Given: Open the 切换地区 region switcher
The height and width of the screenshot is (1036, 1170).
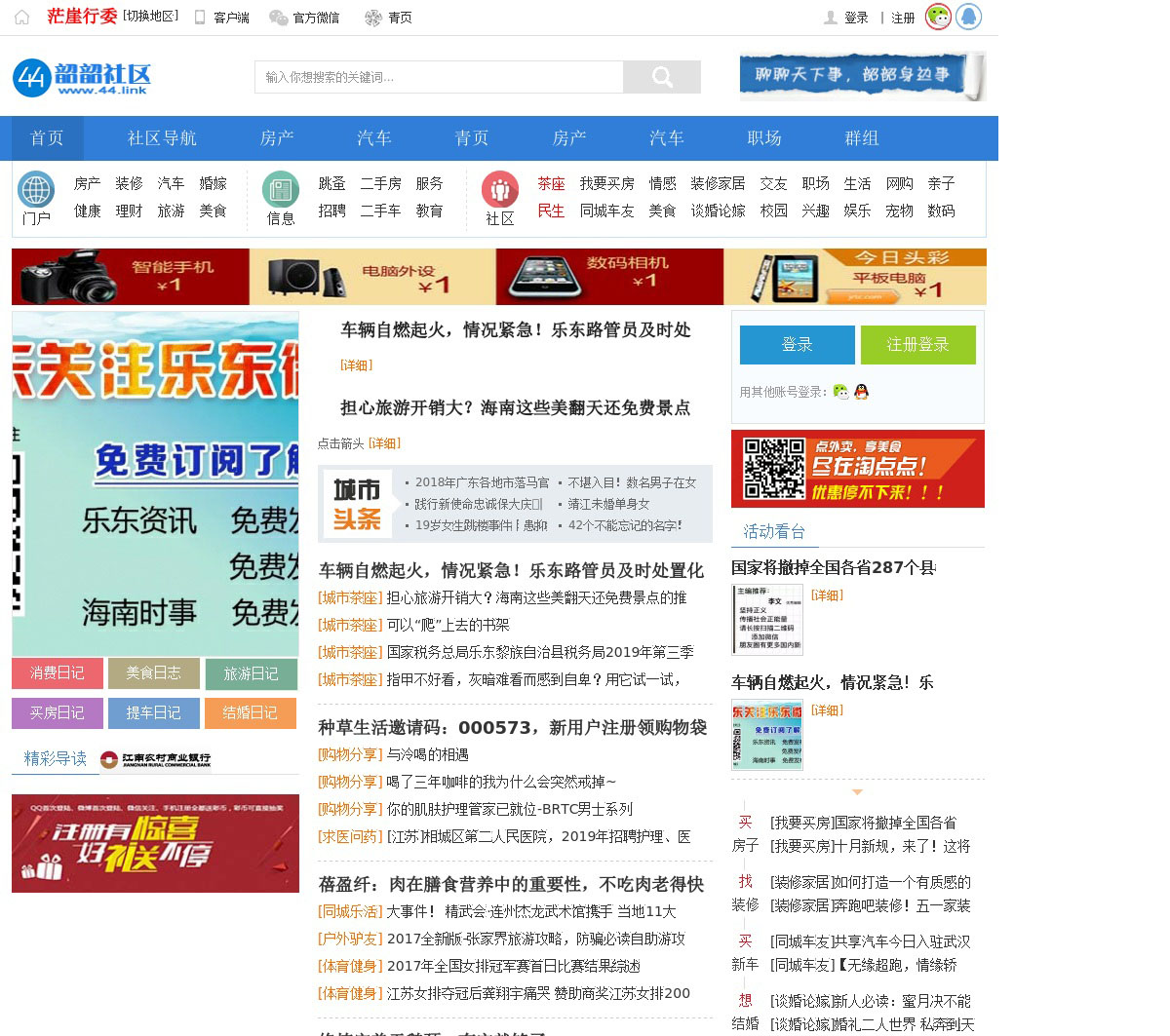Looking at the screenshot, I should click(151, 17).
